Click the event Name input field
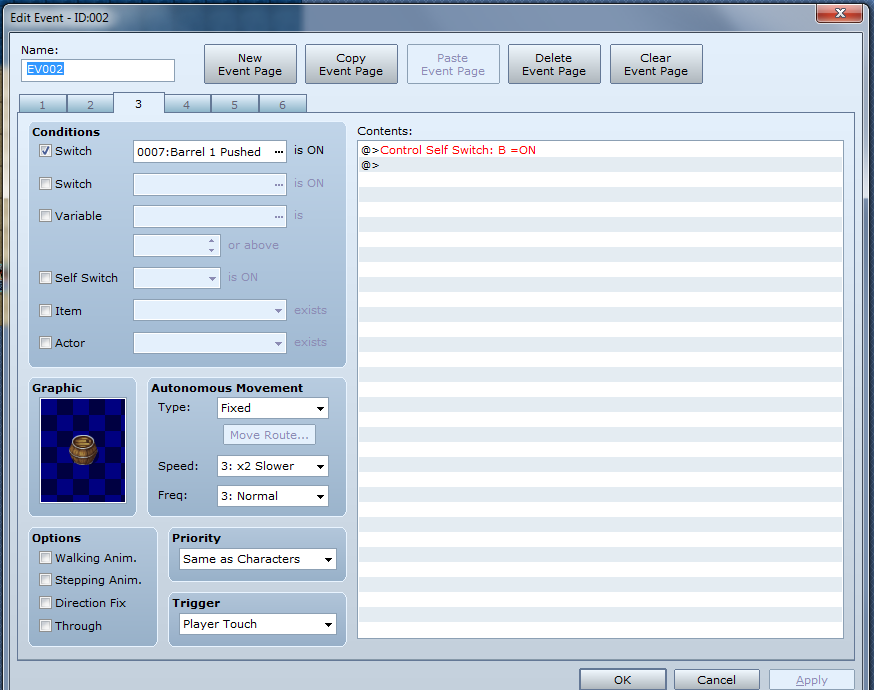Viewport: 874px width, 690px height. click(x=98, y=70)
